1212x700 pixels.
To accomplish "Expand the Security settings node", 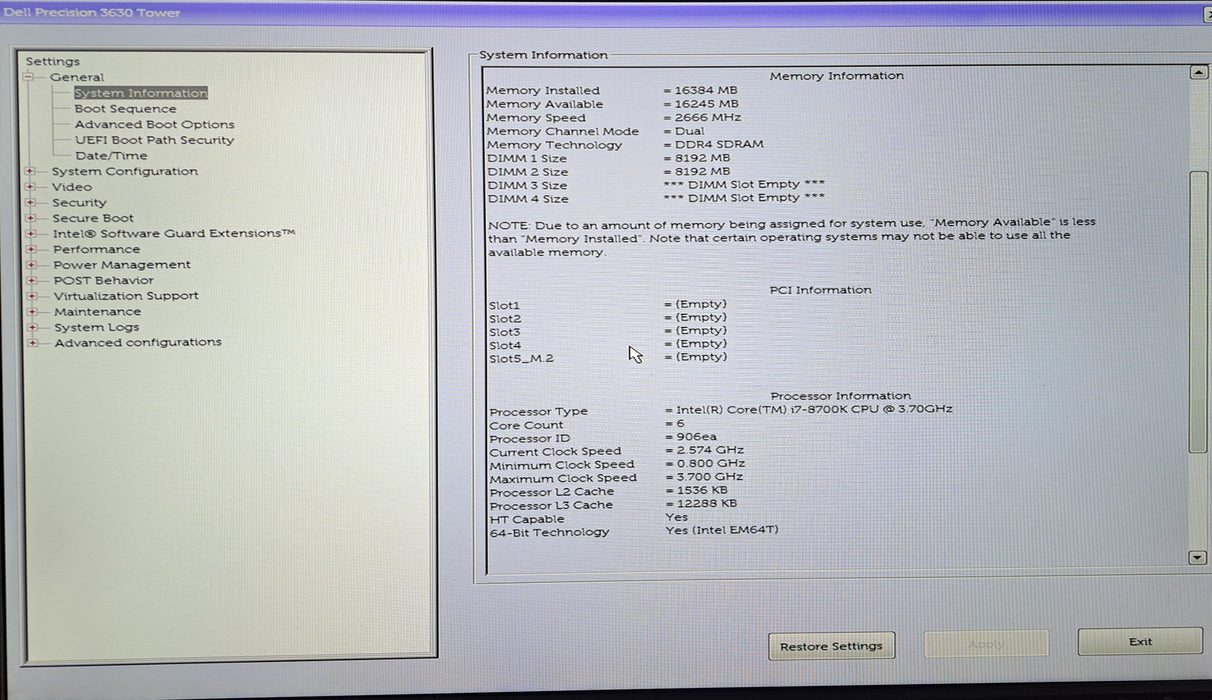I will click(31, 202).
